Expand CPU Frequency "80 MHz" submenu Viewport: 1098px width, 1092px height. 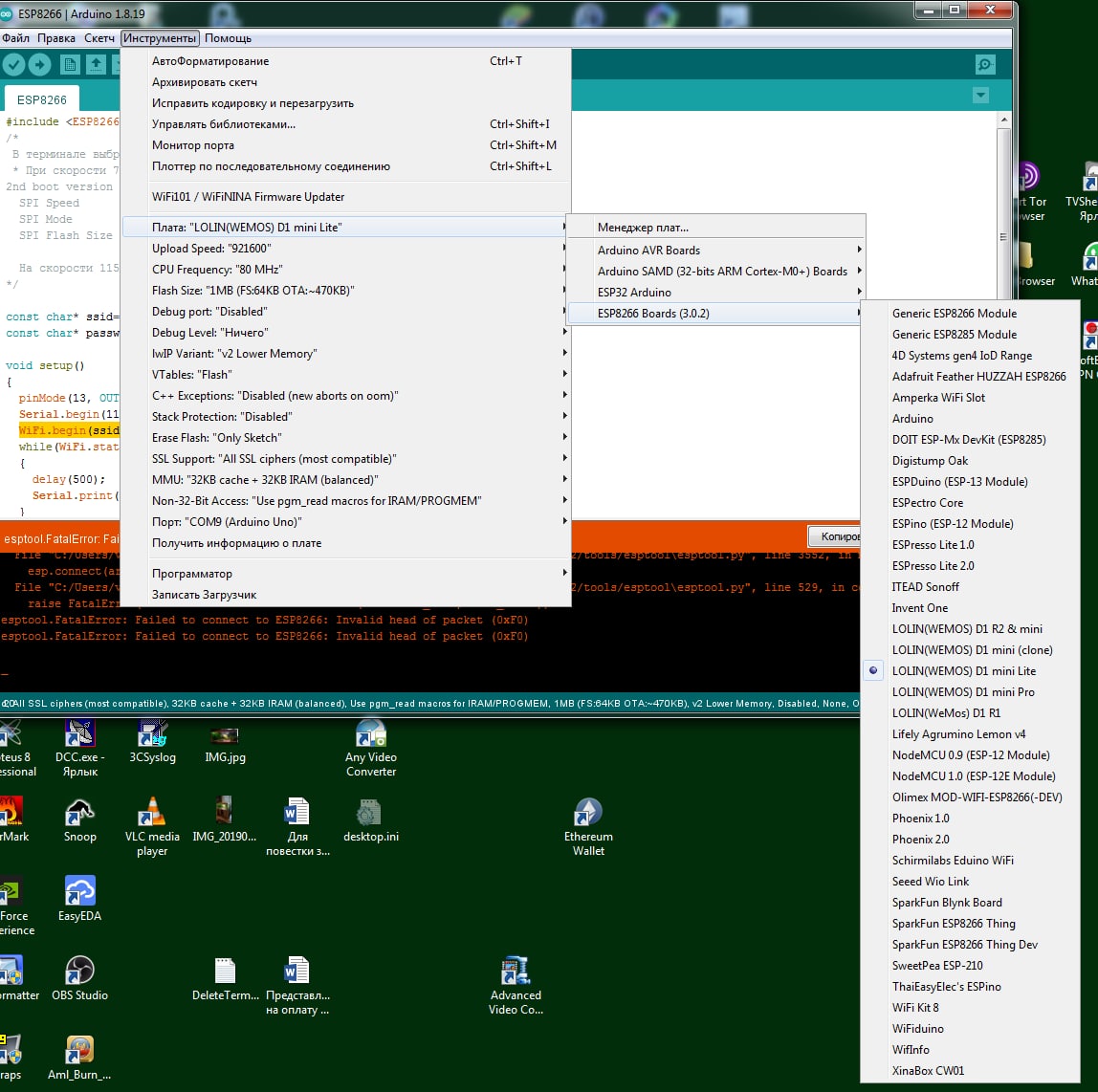(346, 269)
